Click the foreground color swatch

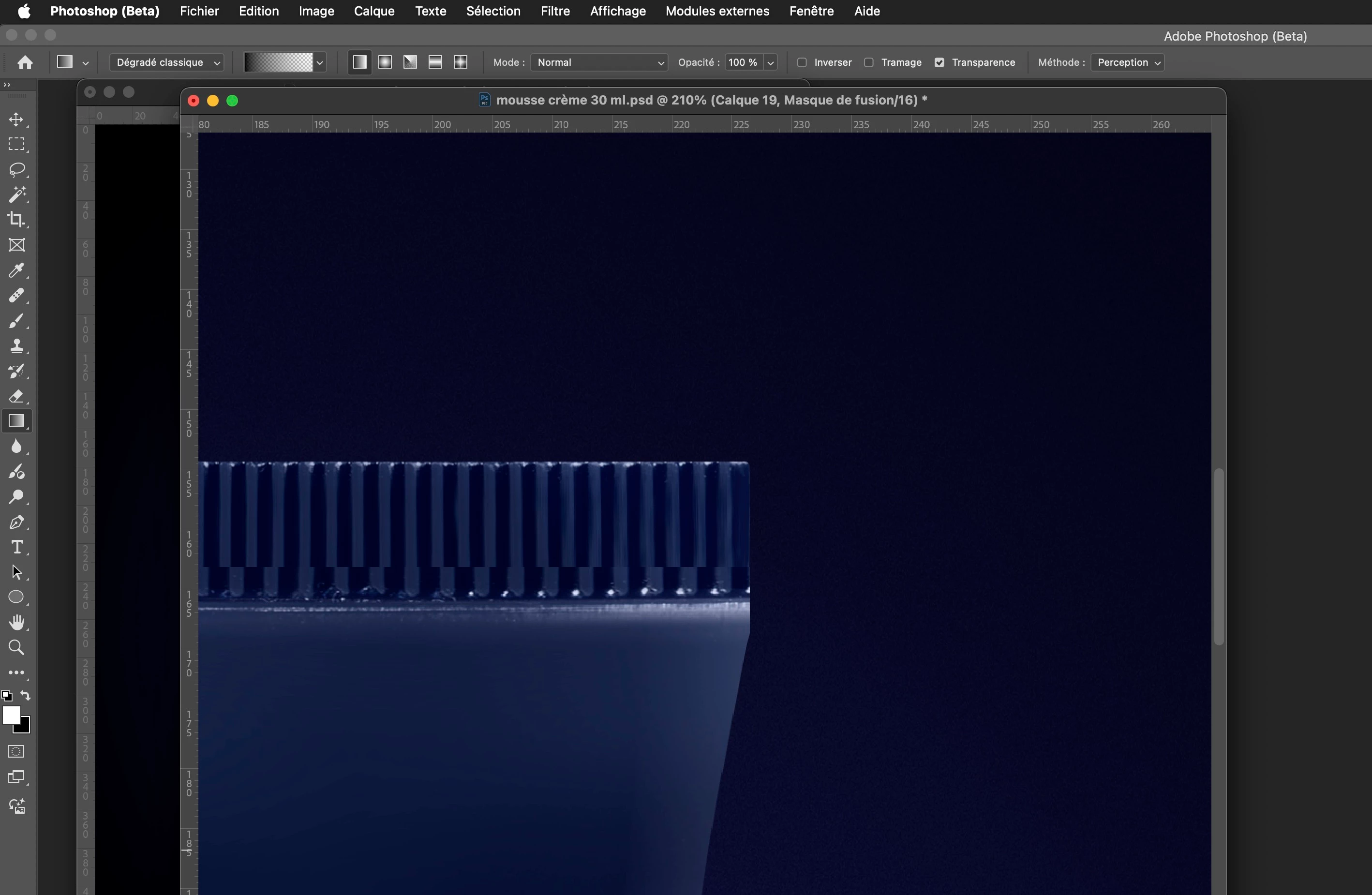point(11,715)
